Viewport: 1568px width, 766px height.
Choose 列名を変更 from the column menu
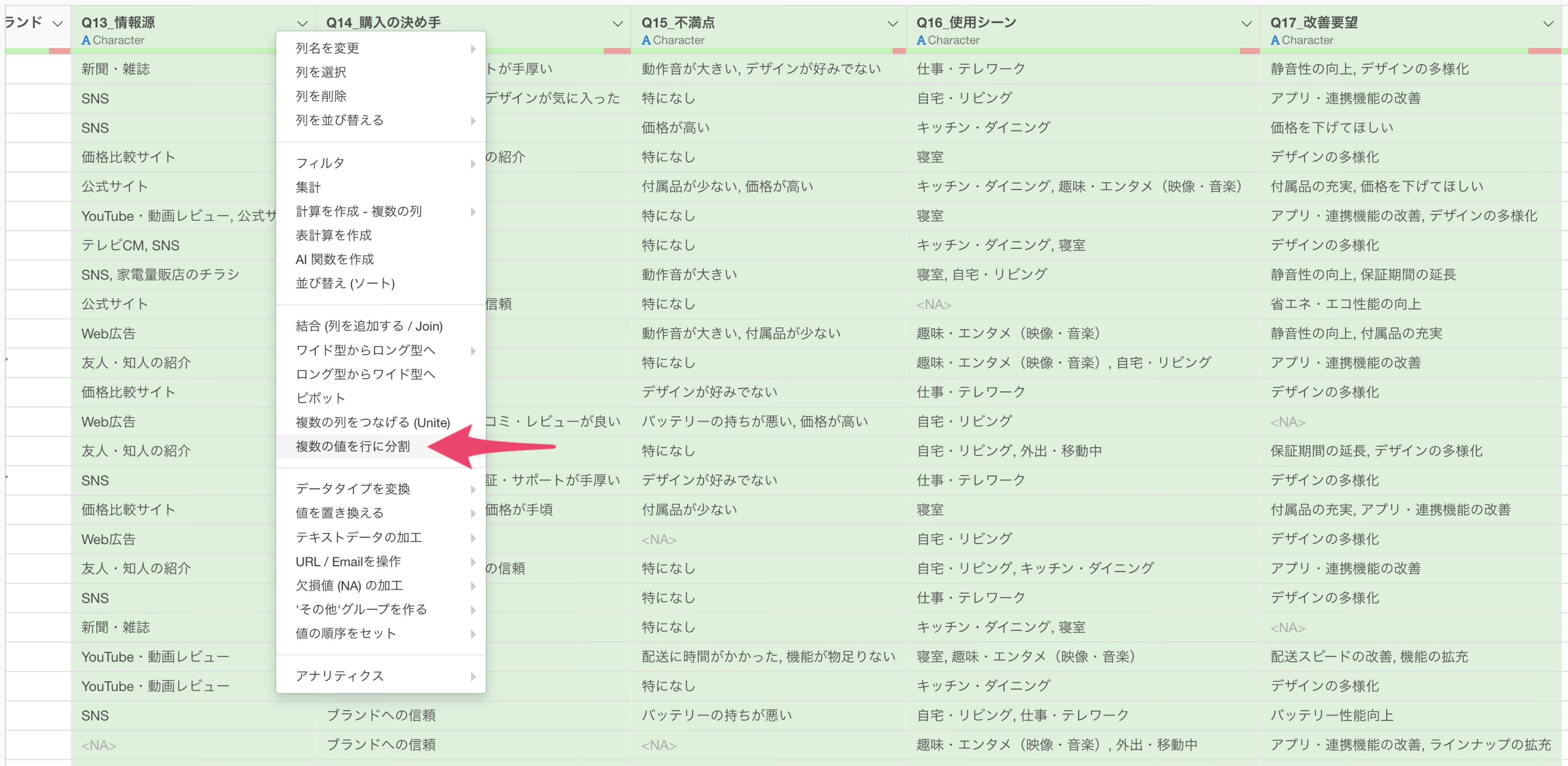pos(381,48)
